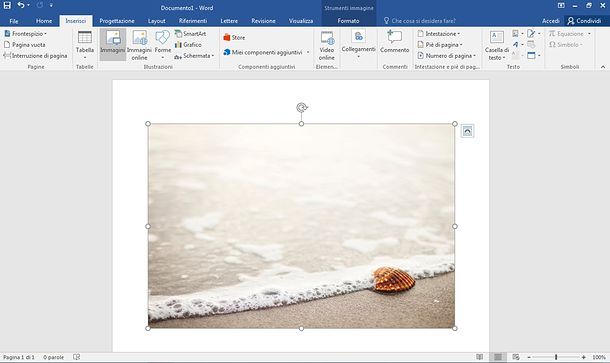Open the Intestazione header dropdown
The width and height of the screenshot is (610, 363).
click(x=438, y=34)
